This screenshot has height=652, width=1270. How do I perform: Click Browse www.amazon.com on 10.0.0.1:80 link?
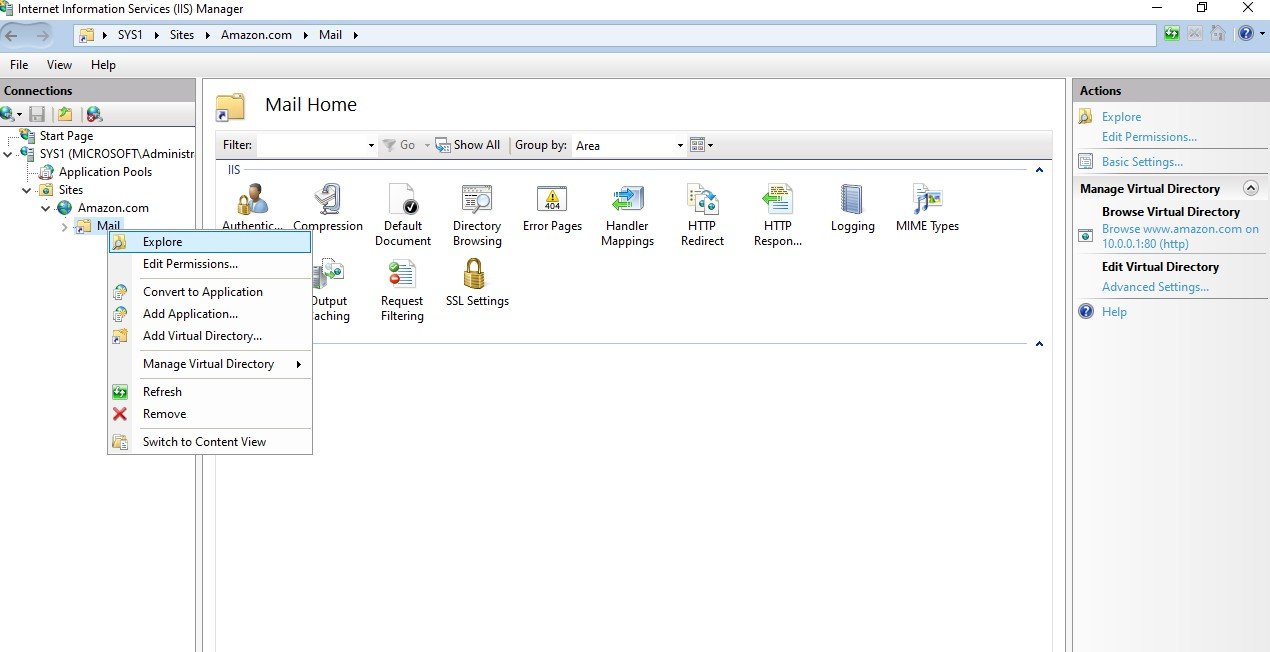1180,236
